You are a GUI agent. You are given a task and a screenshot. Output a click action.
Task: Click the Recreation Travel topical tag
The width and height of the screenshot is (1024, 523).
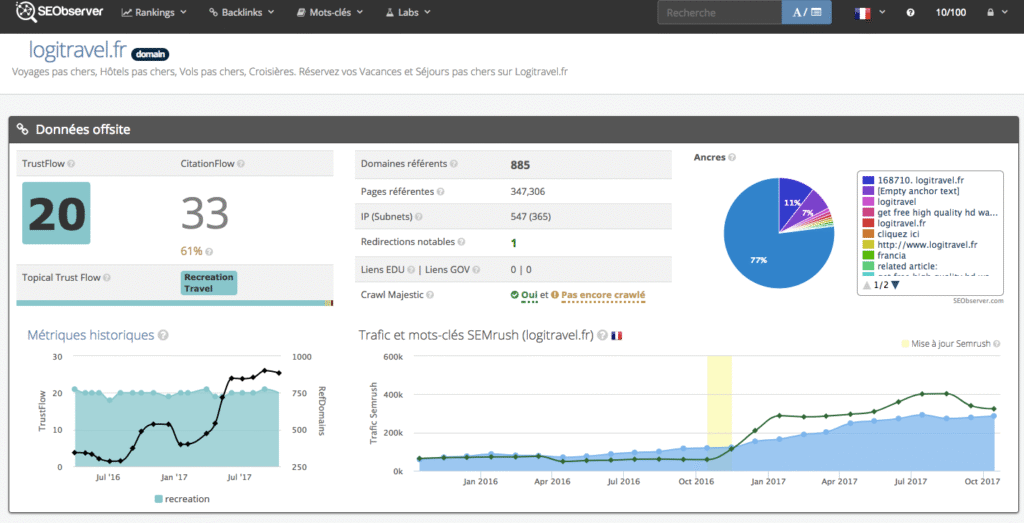click(x=208, y=282)
